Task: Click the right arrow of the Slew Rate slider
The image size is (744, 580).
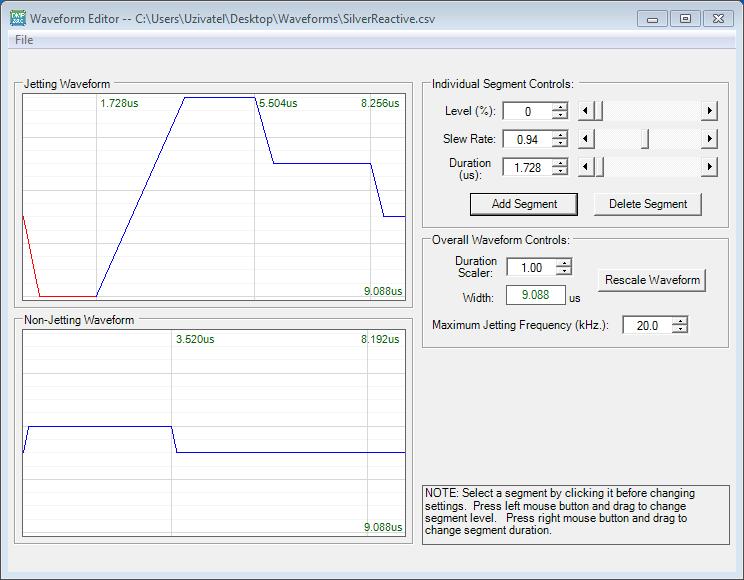Action: click(709, 139)
